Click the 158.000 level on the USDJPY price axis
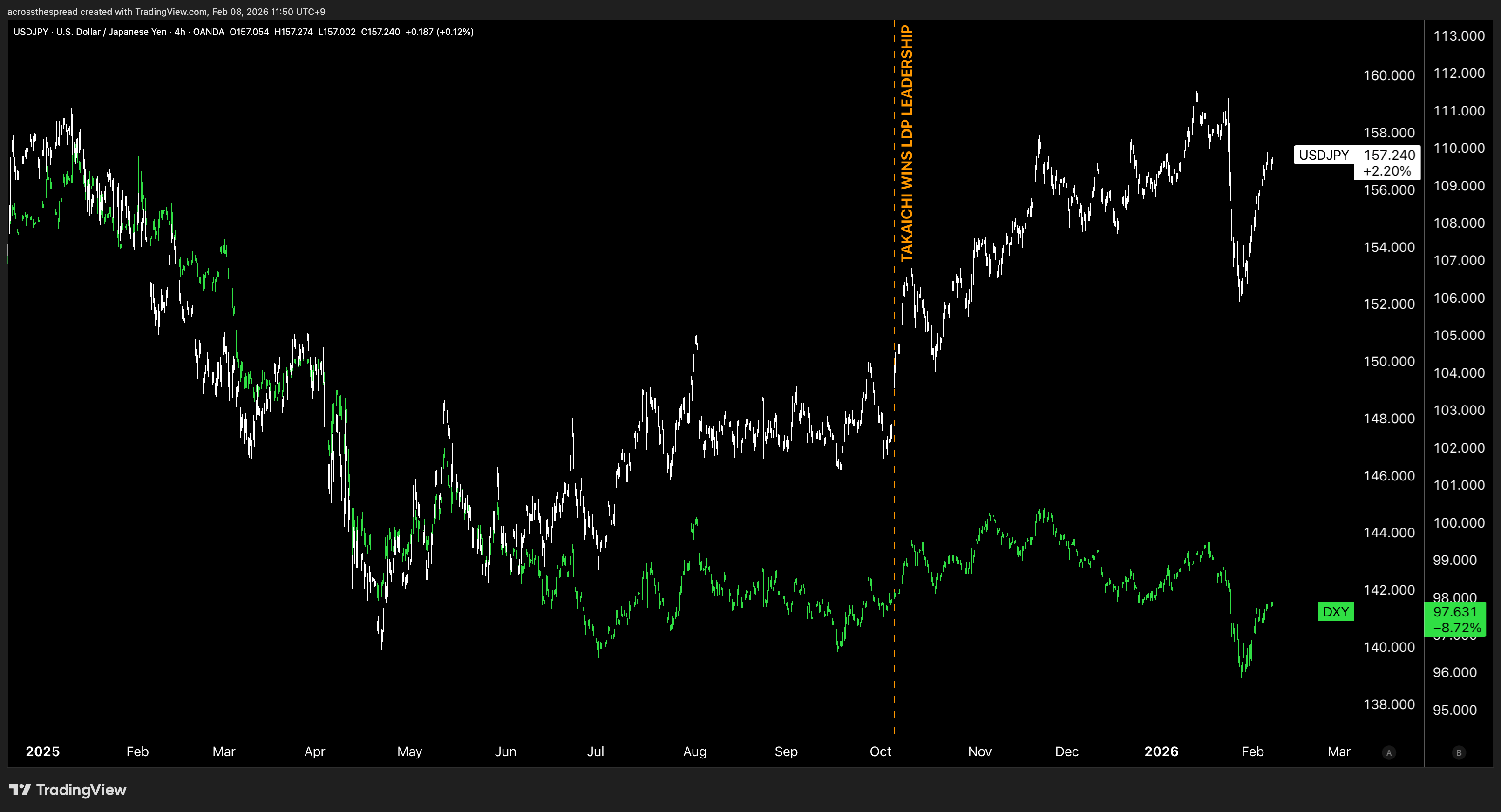Image resolution: width=1501 pixels, height=812 pixels. pyautogui.click(x=1389, y=133)
